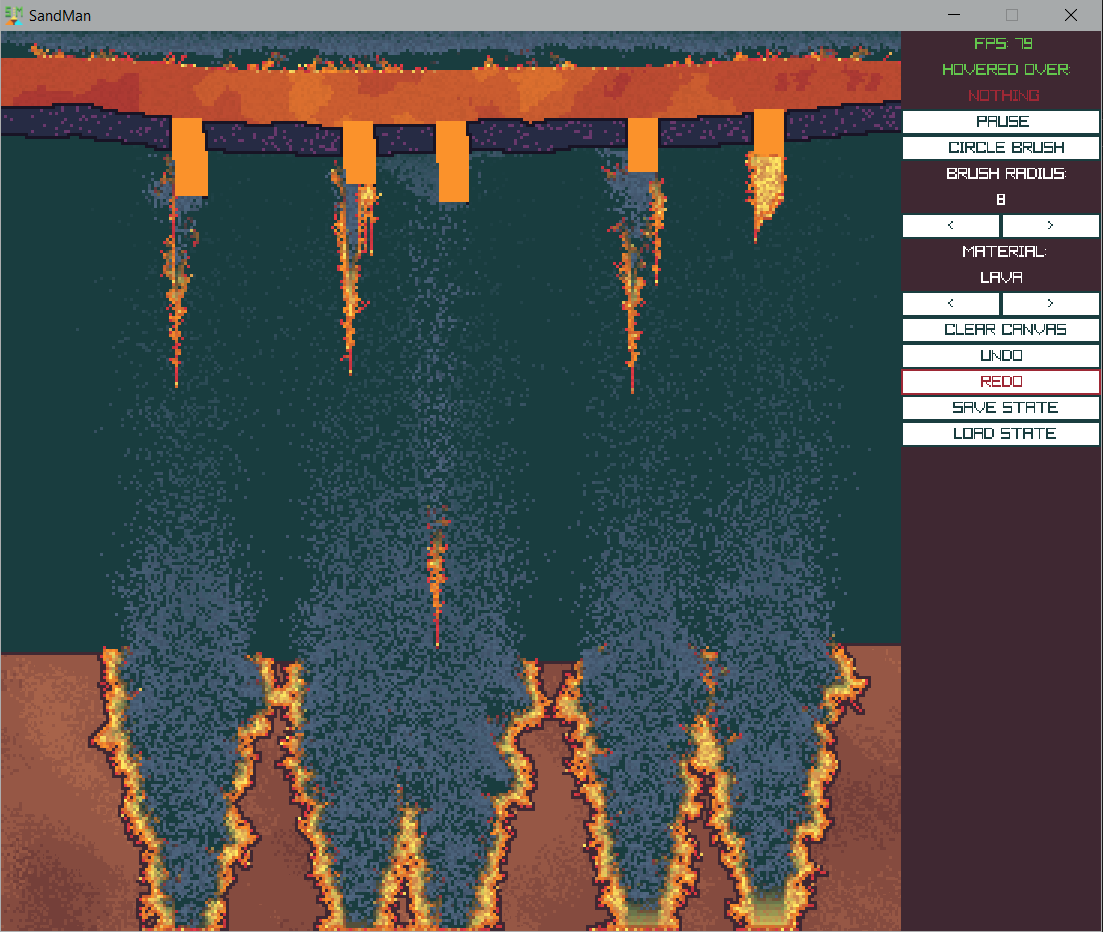Minimize the SandMan window
This screenshot has width=1103, height=932.
coord(955,15)
